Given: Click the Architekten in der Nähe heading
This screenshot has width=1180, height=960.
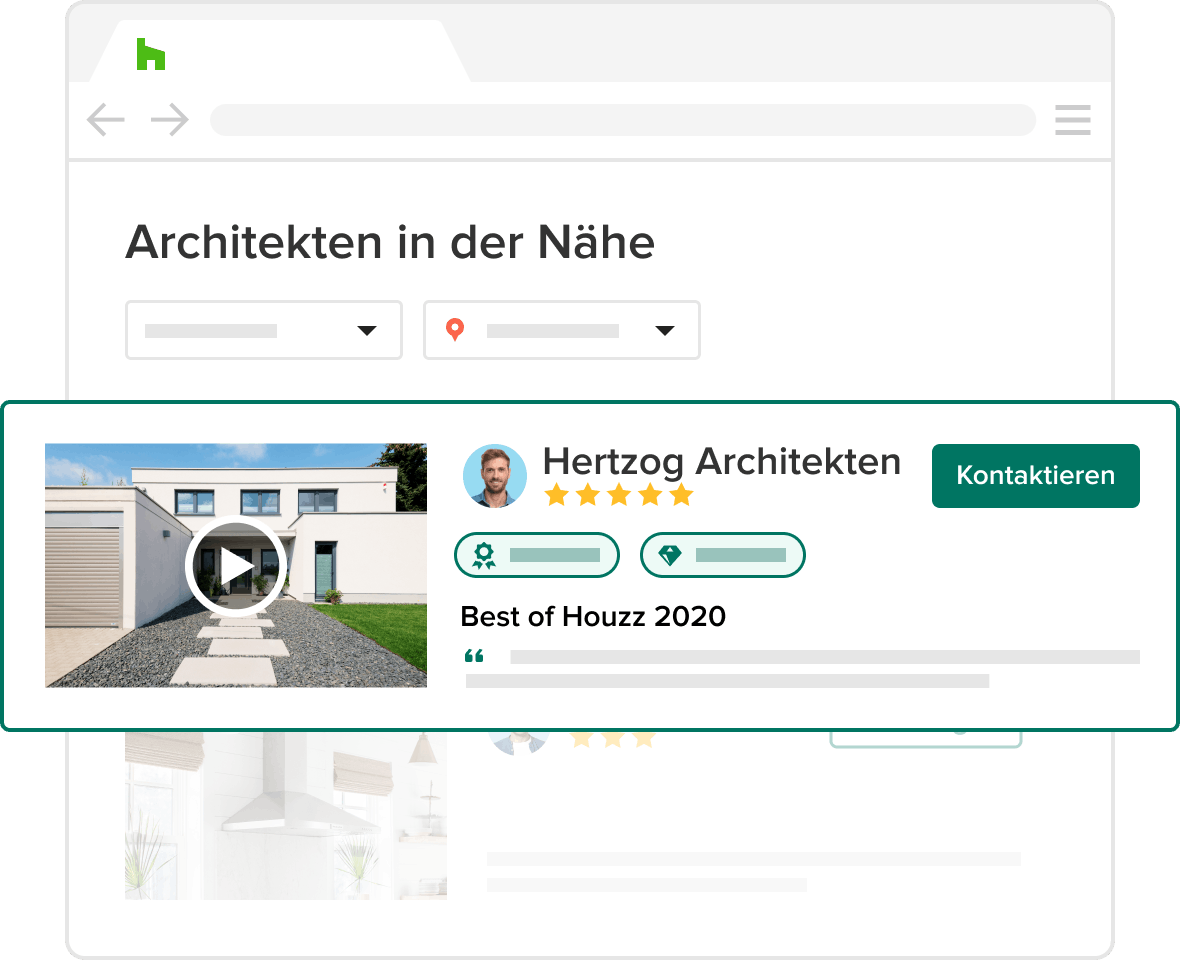Looking at the screenshot, I should [390, 242].
